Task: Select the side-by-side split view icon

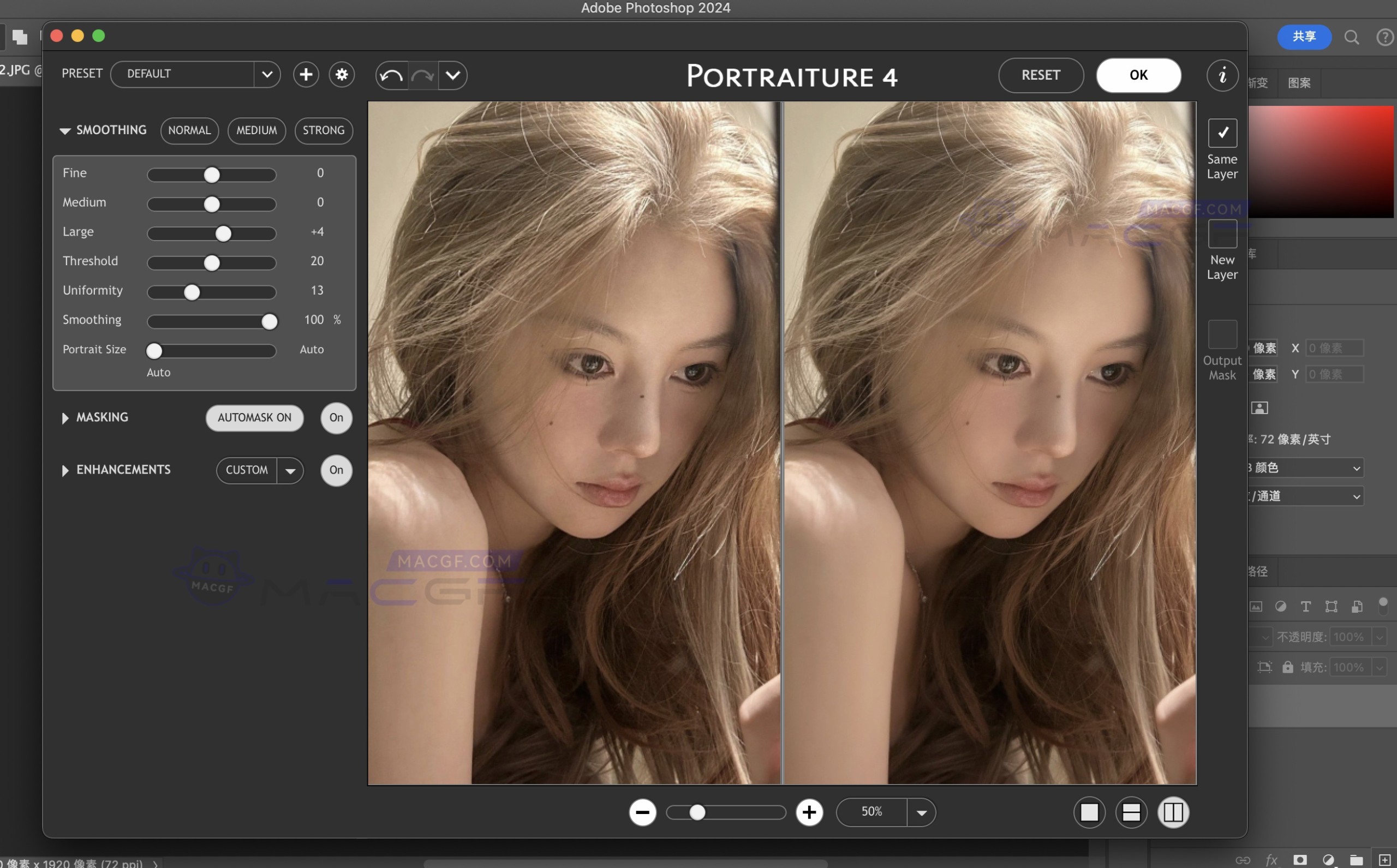Action: point(1173,812)
